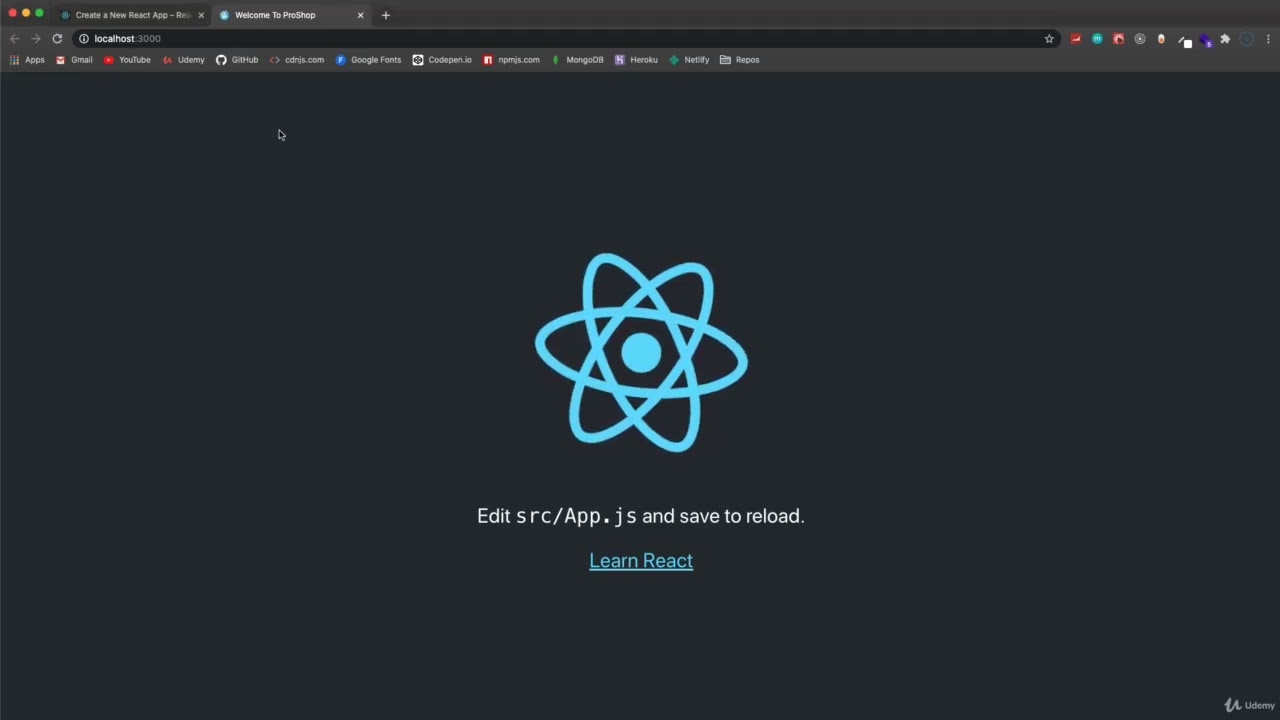This screenshot has width=1280, height=720.
Task: Open the cdnjs.com bookmark
Action: click(297, 60)
